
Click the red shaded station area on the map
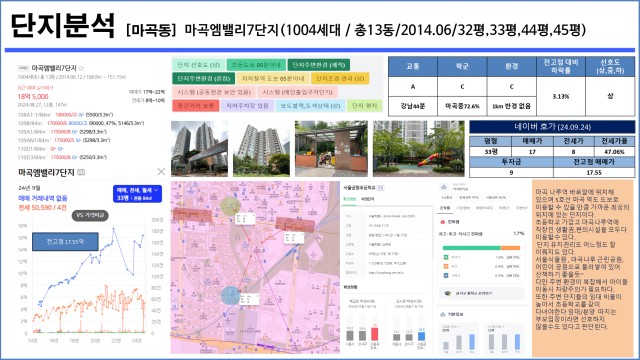tap(192, 215)
